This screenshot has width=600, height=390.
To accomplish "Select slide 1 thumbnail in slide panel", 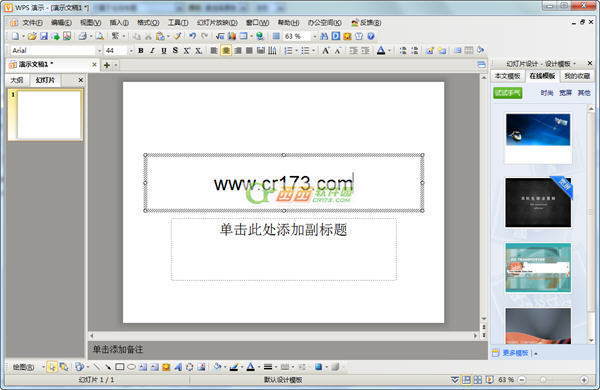I will click(x=46, y=115).
